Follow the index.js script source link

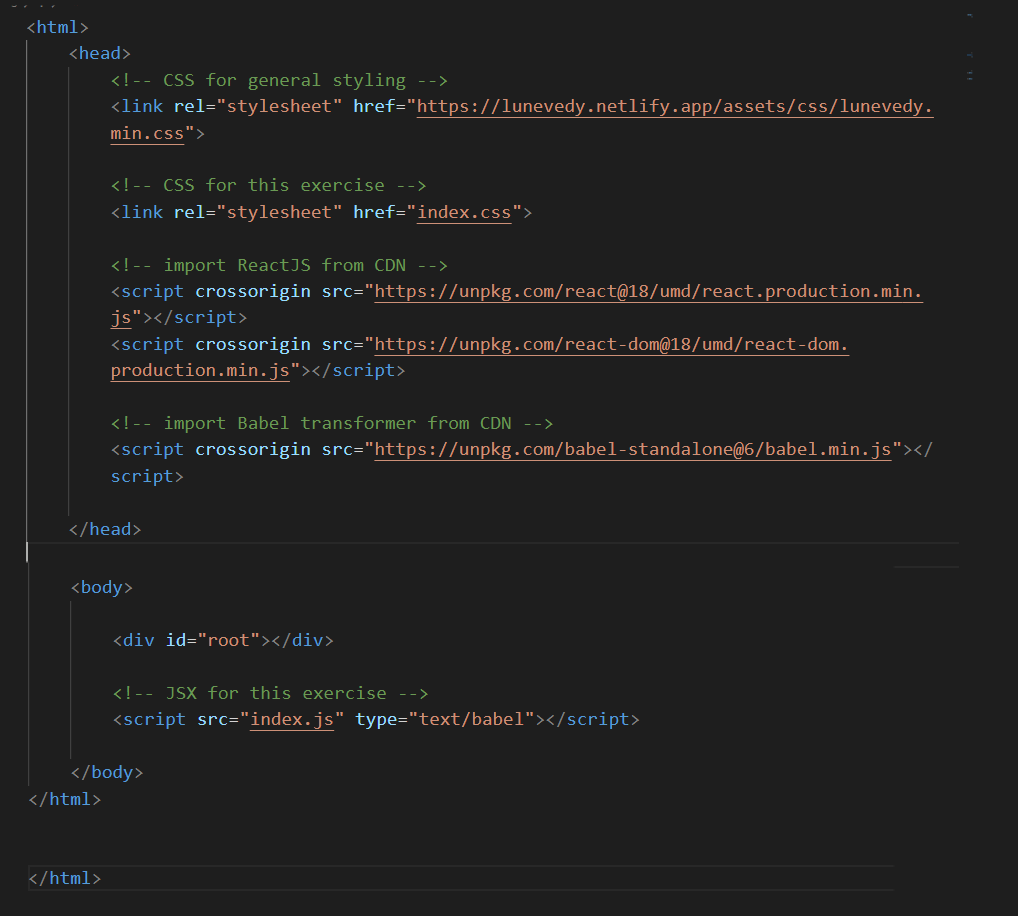tap(291, 719)
